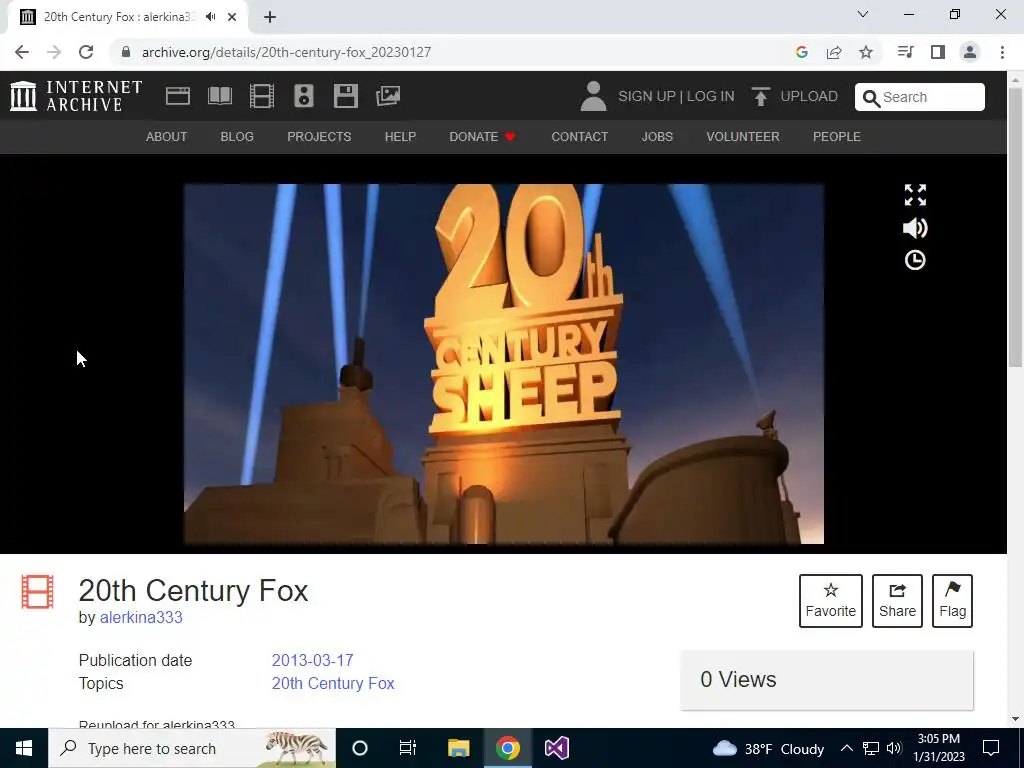Bookmark page with star icon
Image resolution: width=1024 pixels, height=768 pixels.
point(866,52)
